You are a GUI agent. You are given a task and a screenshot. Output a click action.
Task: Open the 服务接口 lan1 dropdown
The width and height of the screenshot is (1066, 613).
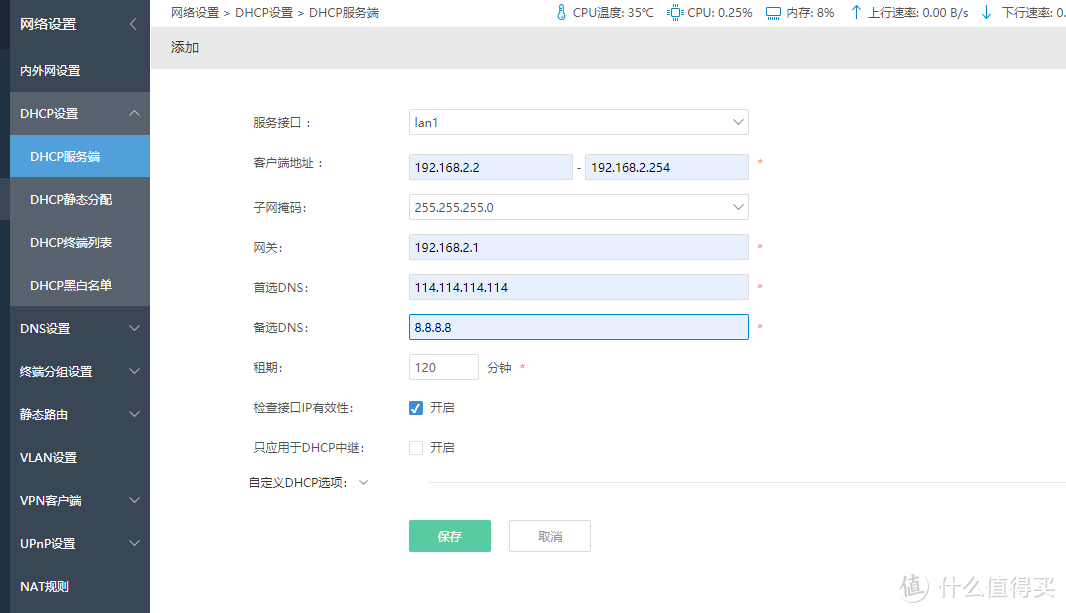737,121
